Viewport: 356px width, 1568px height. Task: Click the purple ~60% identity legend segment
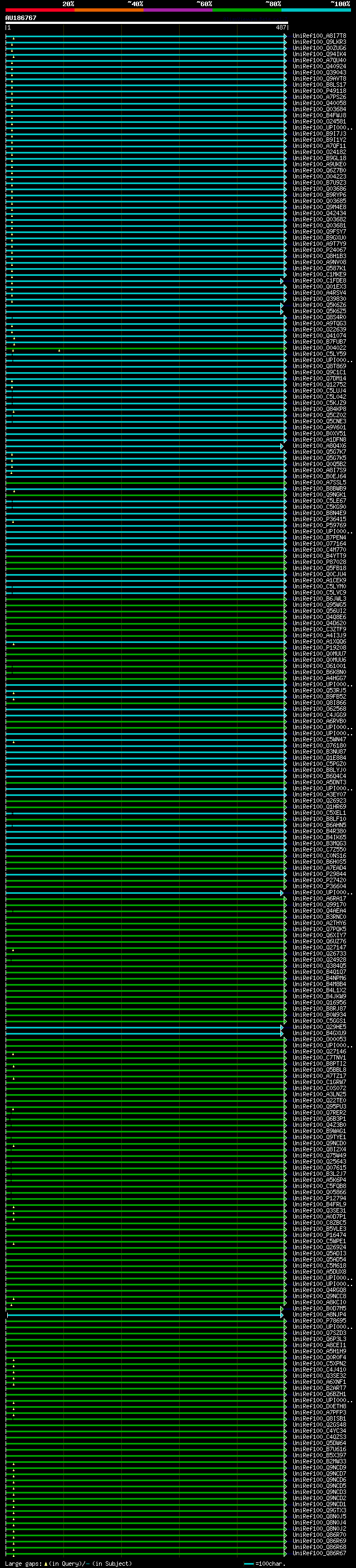pyautogui.click(x=177, y=10)
